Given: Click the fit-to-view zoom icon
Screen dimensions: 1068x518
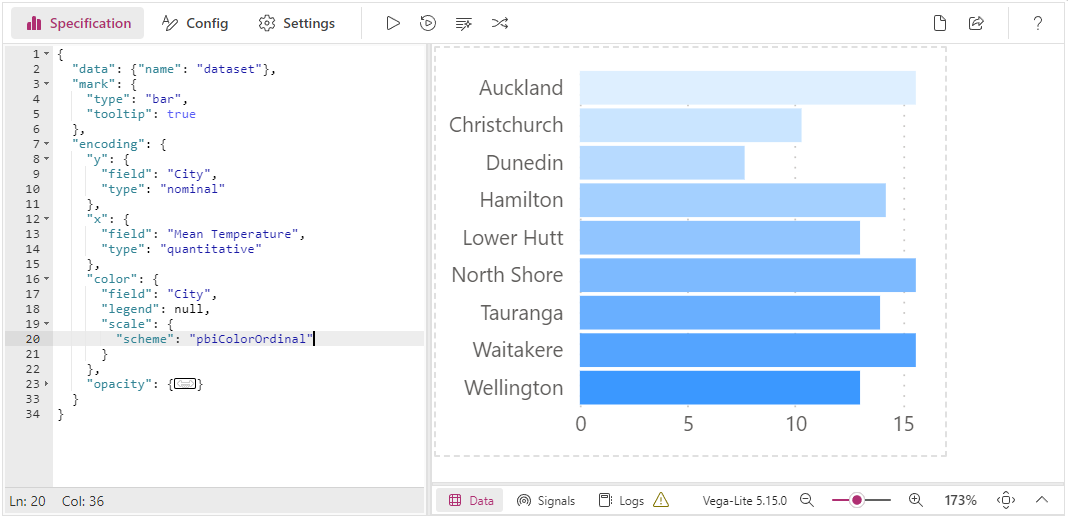Looking at the screenshot, I should (1006, 500).
